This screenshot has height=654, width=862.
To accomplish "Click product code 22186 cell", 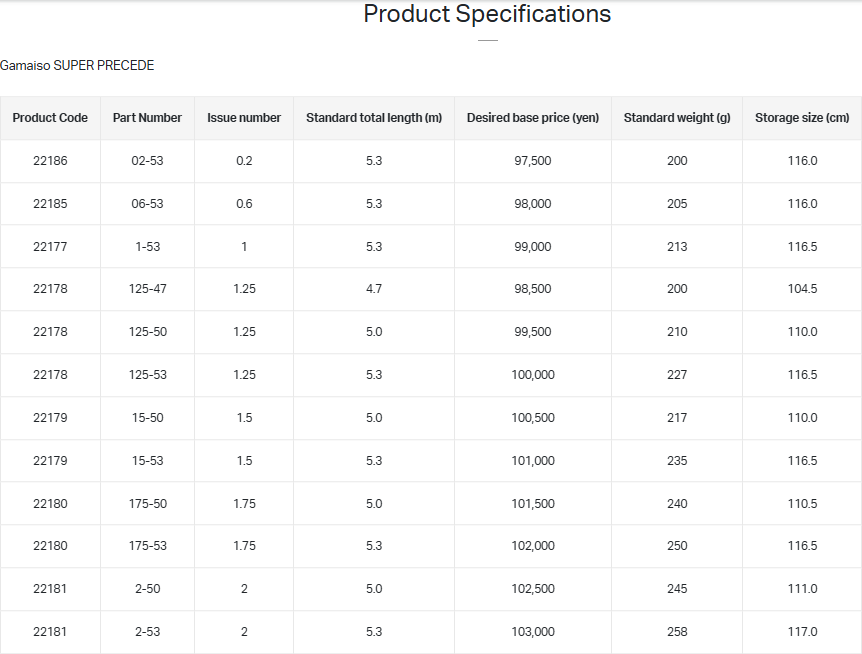I will (x=50, y=161).
